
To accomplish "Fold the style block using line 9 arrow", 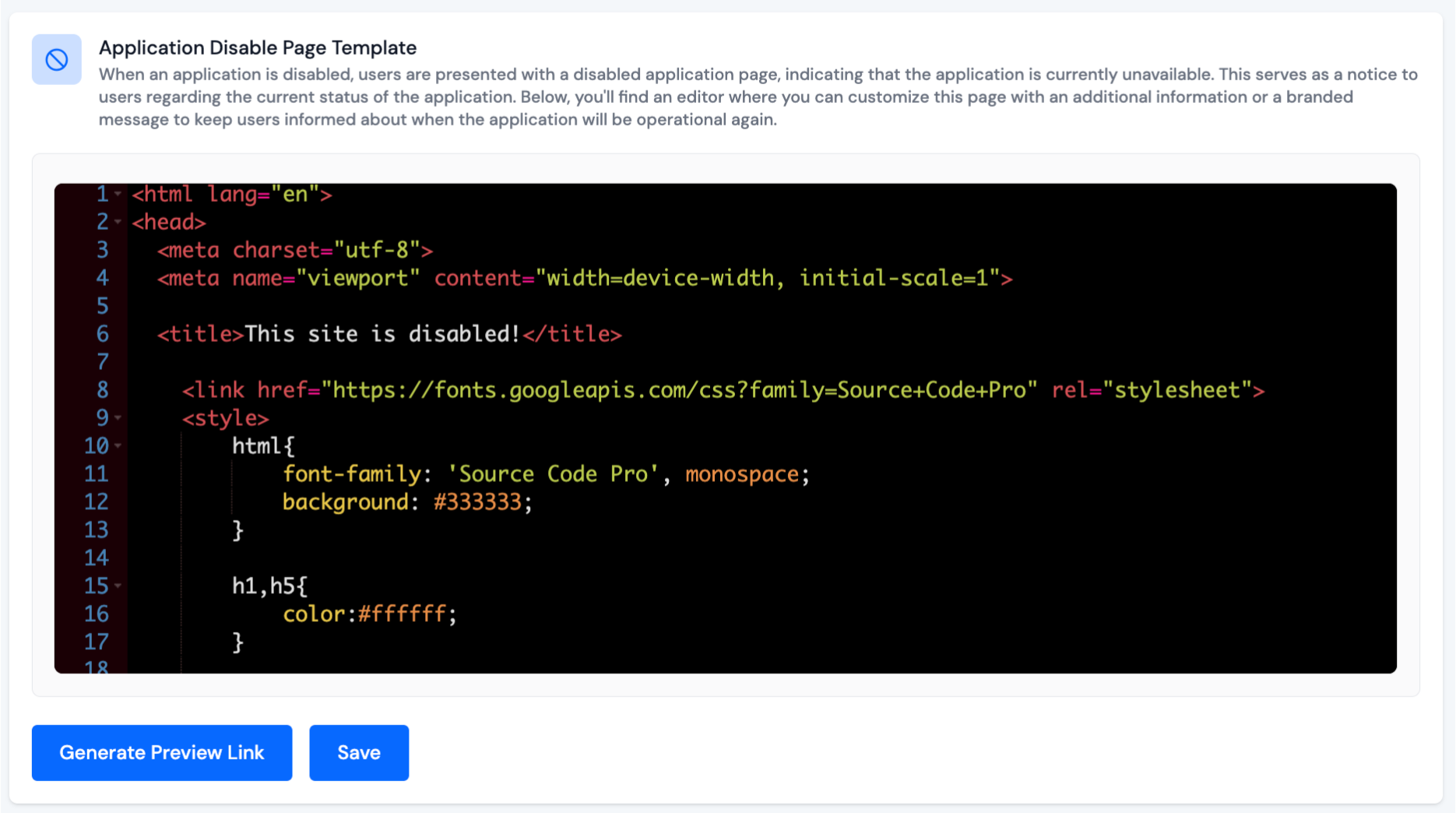I will click(118, 418).
